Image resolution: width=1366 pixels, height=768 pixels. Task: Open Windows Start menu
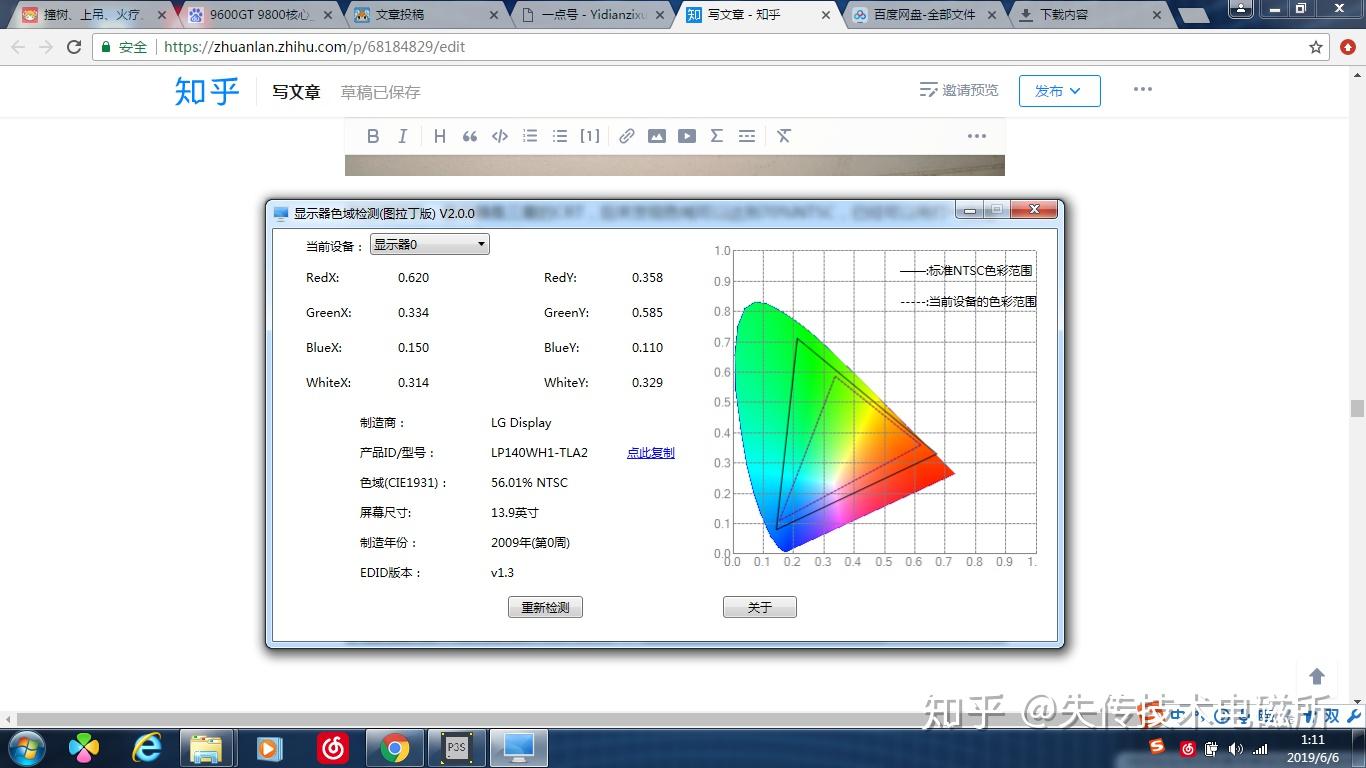click(25, 747)
